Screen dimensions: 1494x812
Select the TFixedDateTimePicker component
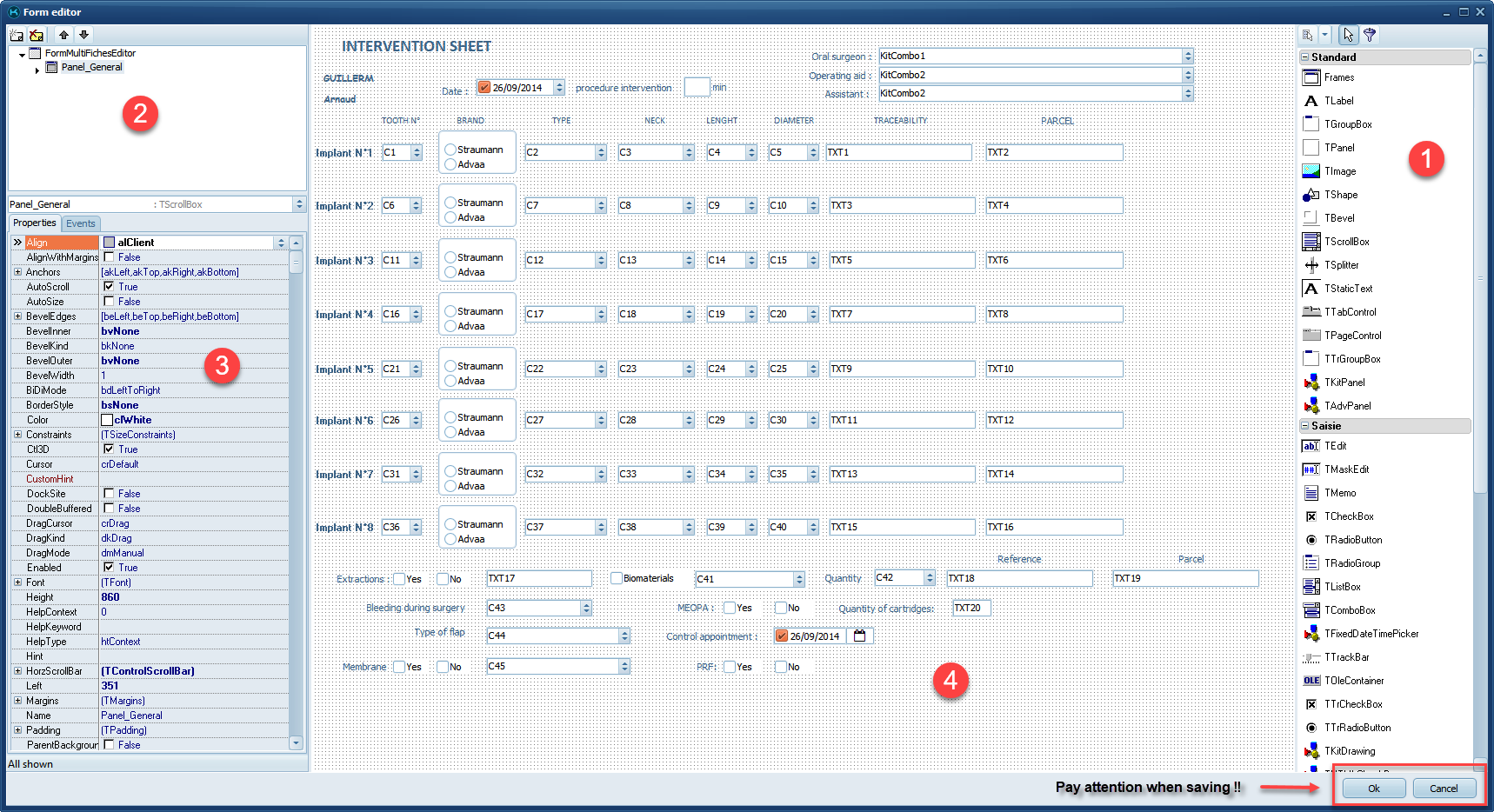click(1311, 634)
